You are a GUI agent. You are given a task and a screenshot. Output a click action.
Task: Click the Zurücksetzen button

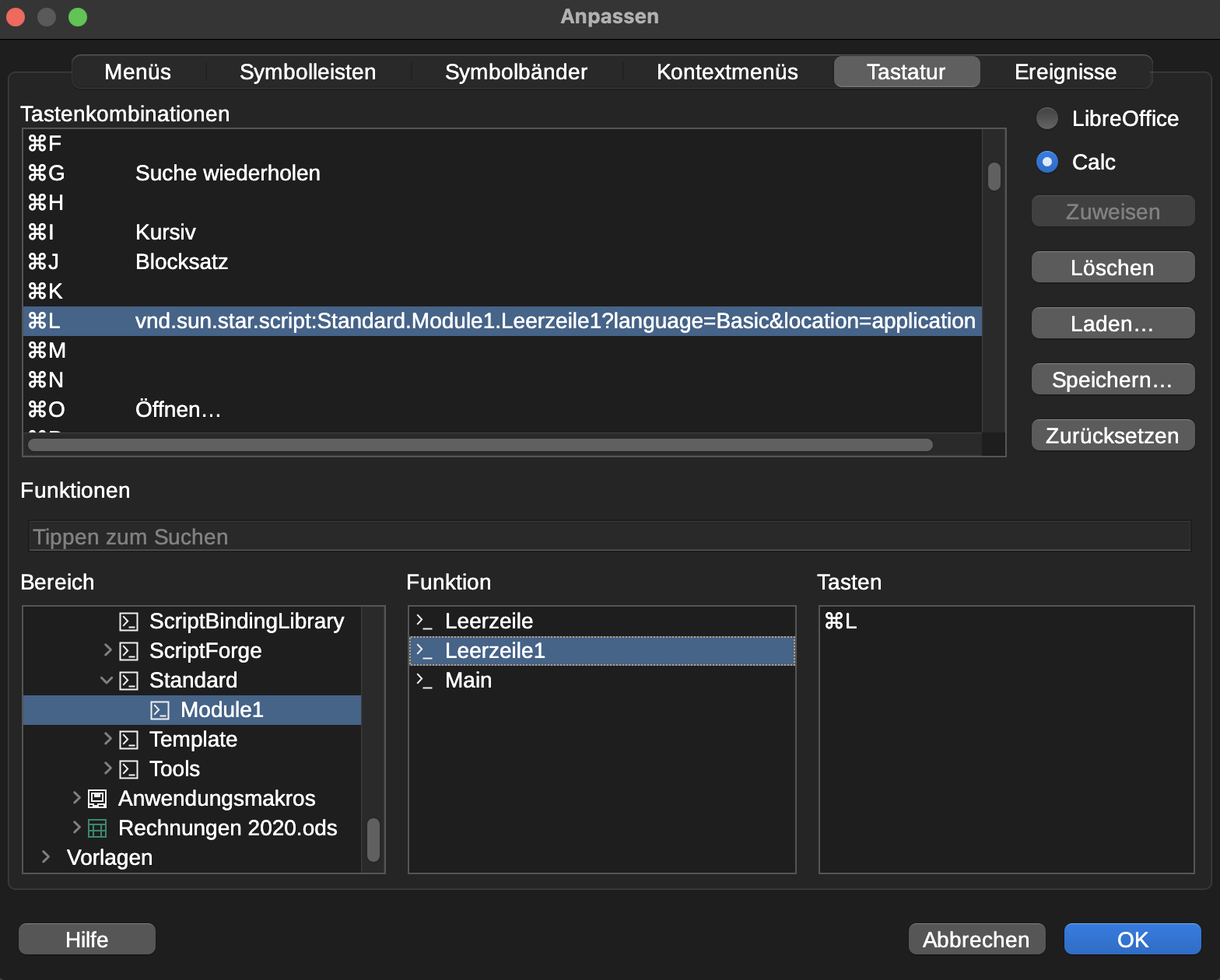[x=1113, y=436]
